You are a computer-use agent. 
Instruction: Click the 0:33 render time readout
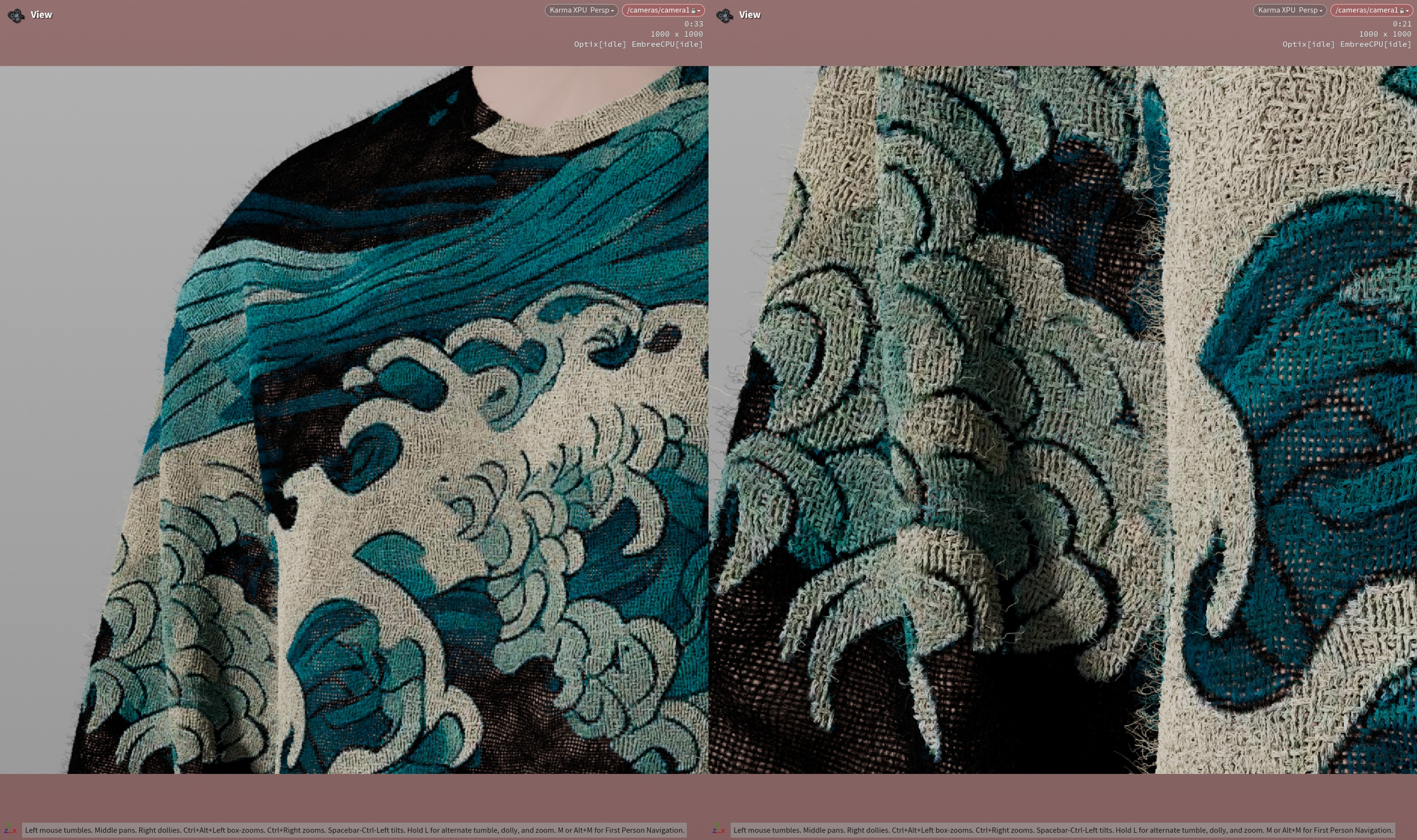pyautogui.click(x=693, y=24)
